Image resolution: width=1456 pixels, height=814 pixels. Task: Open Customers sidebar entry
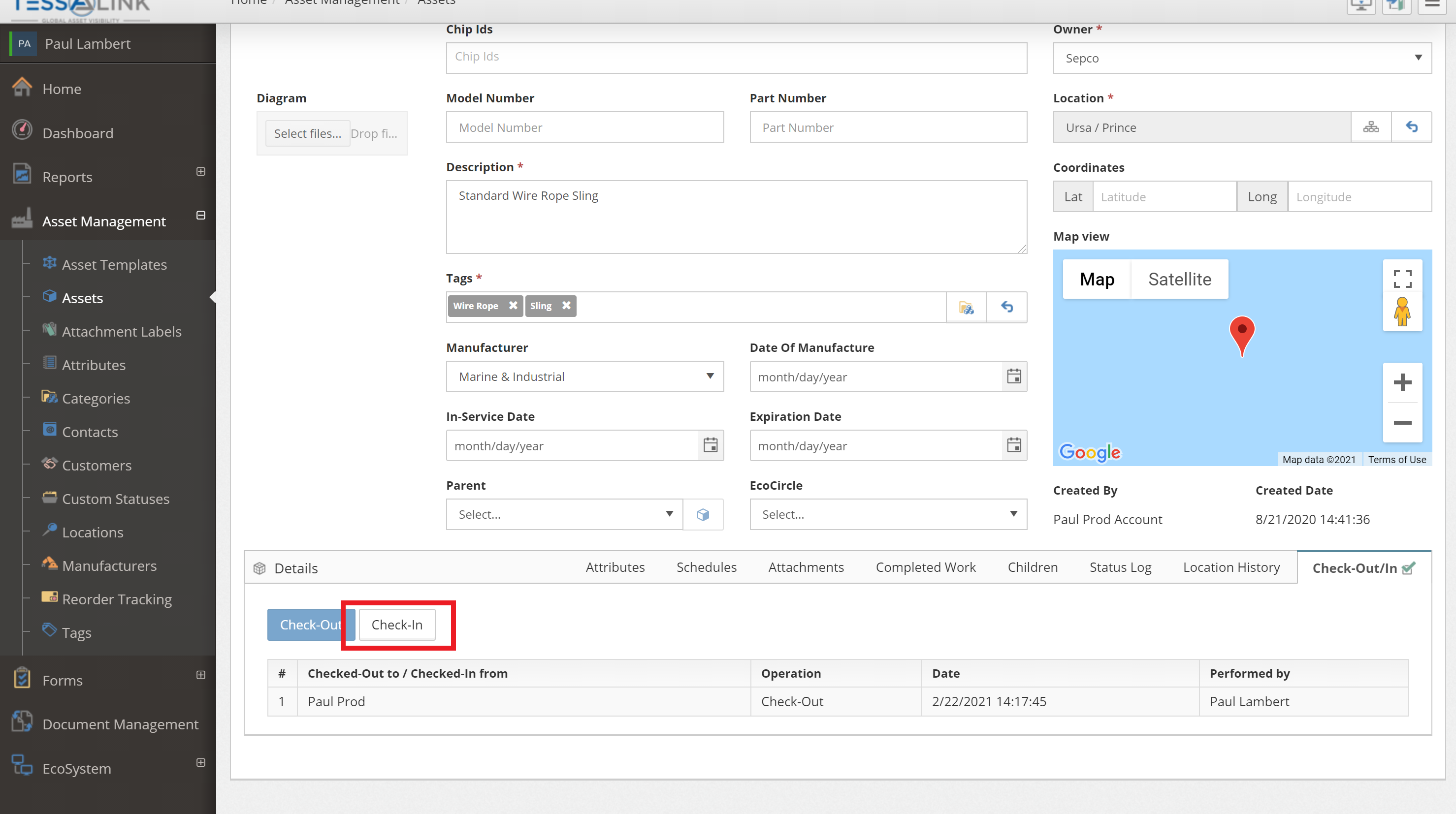coord(97,466)
